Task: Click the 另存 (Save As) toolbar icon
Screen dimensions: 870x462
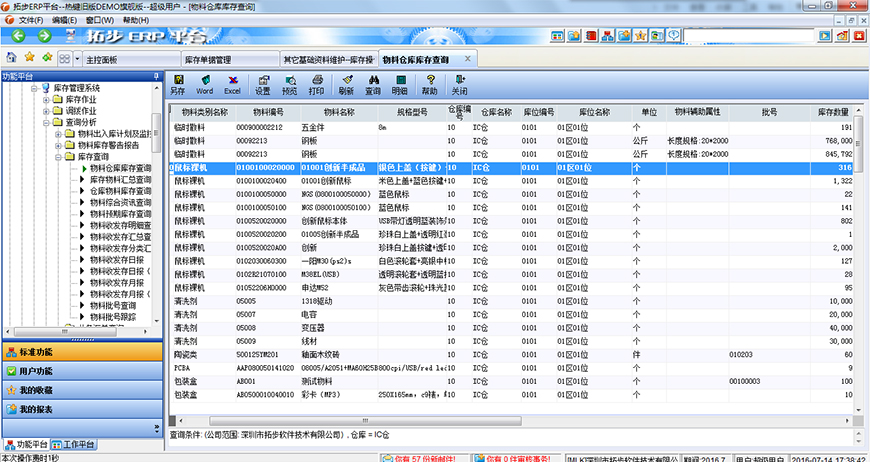Action: (176, 84)
